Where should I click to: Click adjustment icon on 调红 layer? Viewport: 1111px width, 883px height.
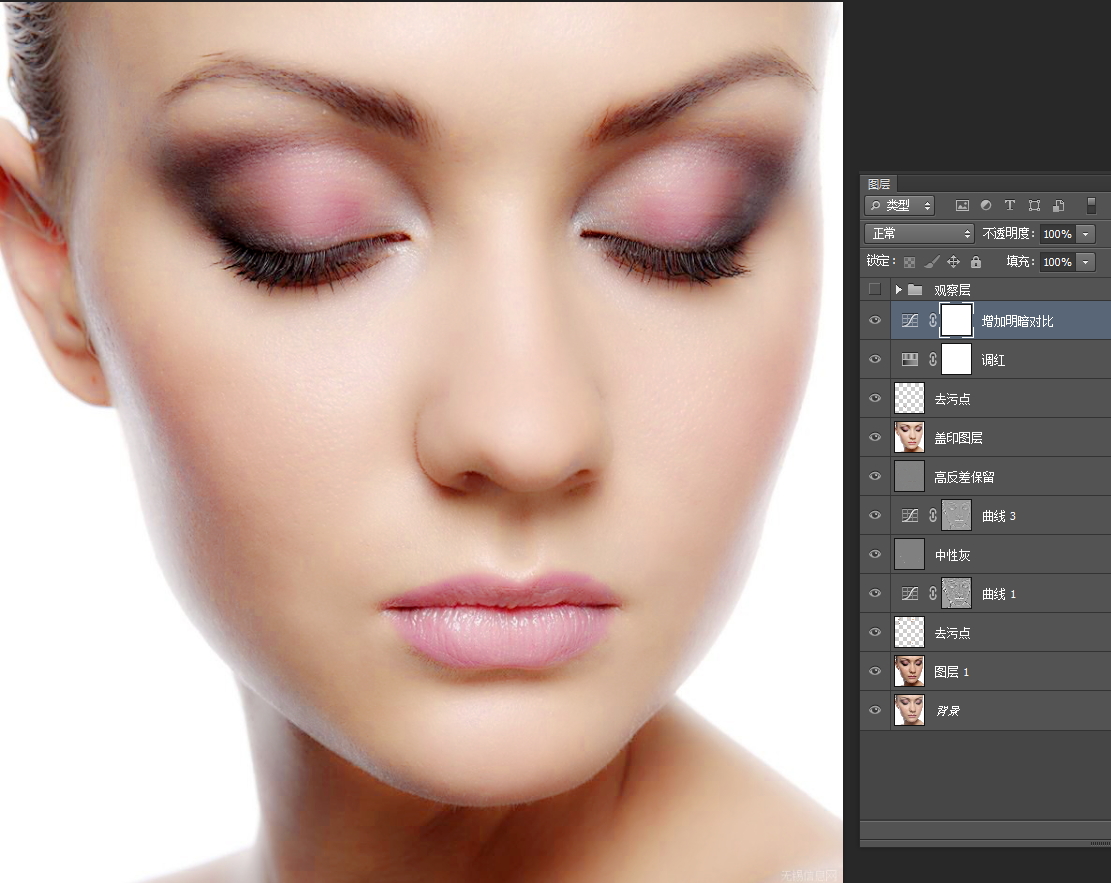coord(910,359)
